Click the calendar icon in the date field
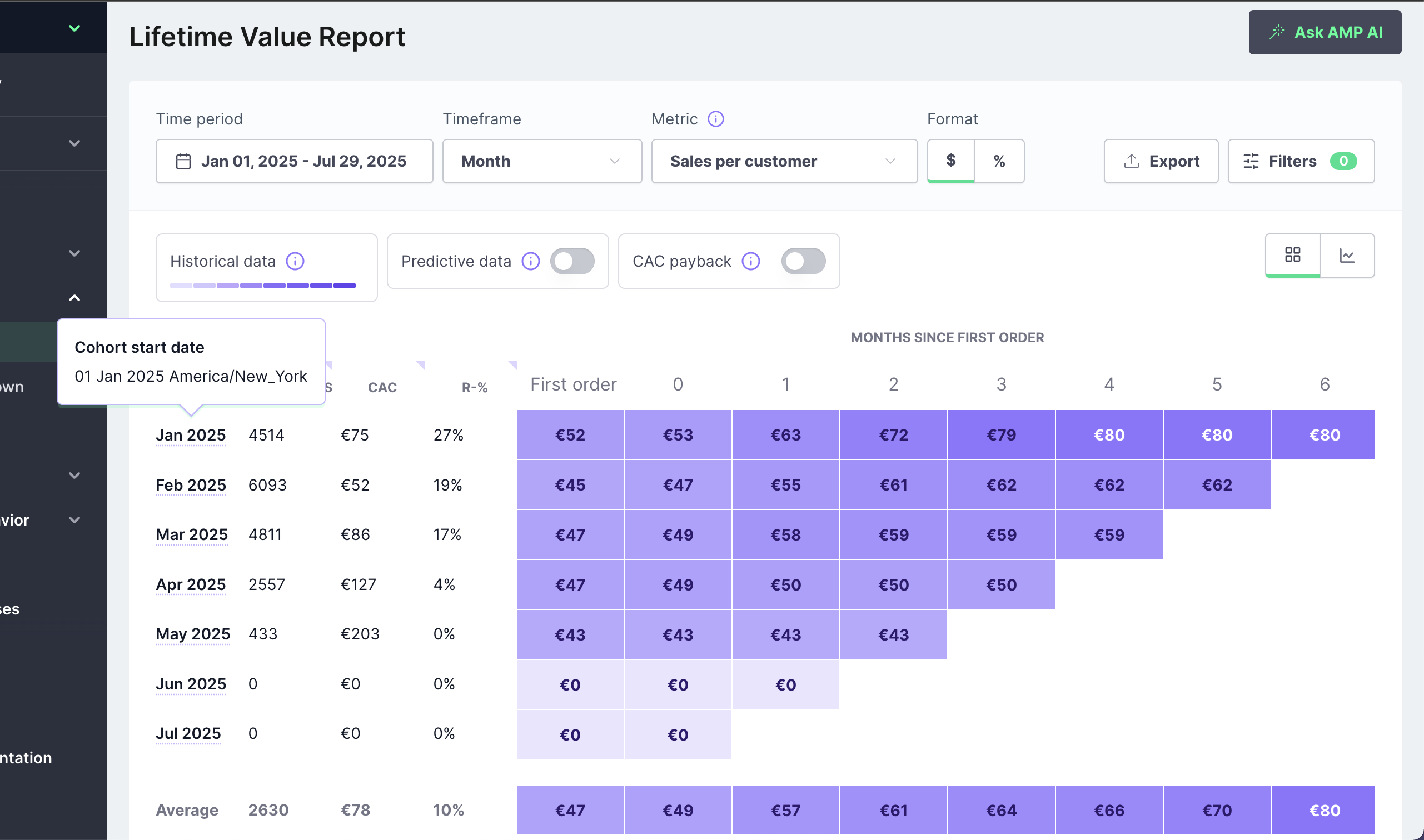Image resolution: width=1424 pixels, height=840 pixels. [x=183, y=161]
